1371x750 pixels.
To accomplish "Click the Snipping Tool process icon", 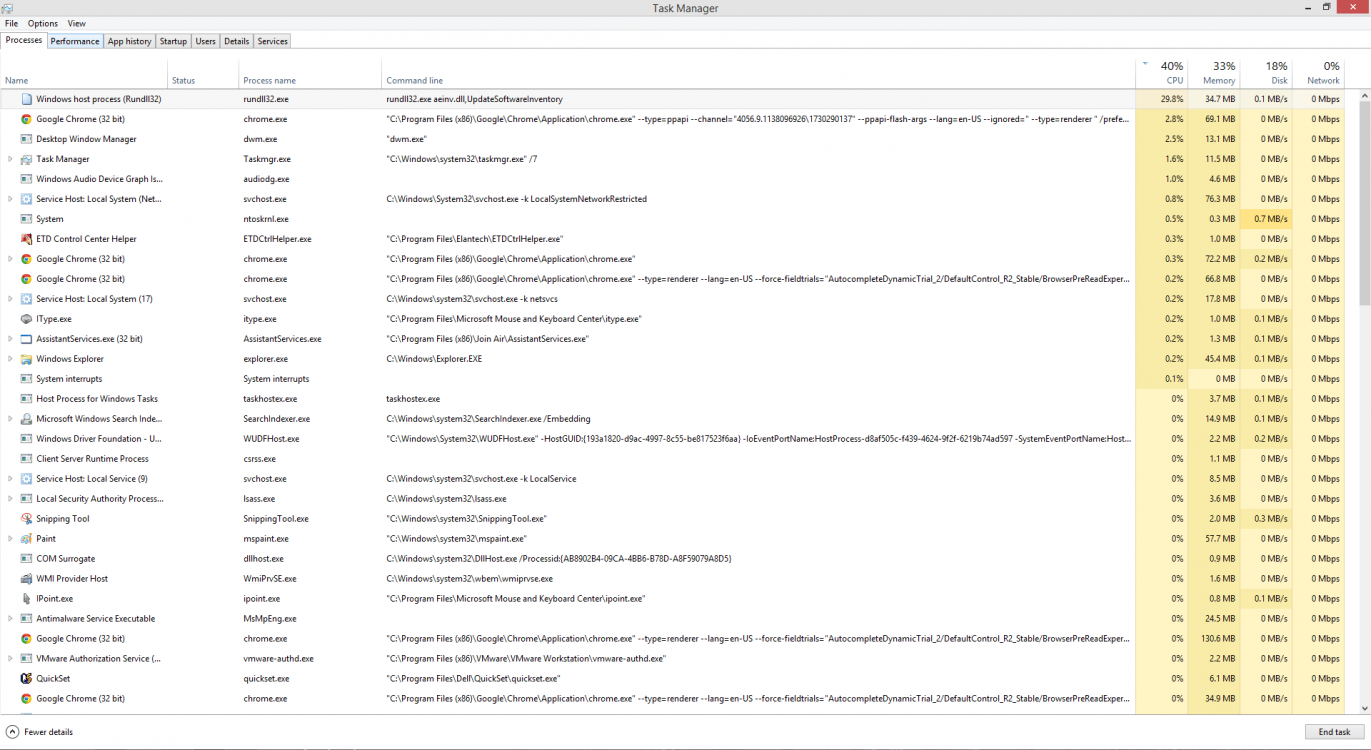I will click(25, 518).
